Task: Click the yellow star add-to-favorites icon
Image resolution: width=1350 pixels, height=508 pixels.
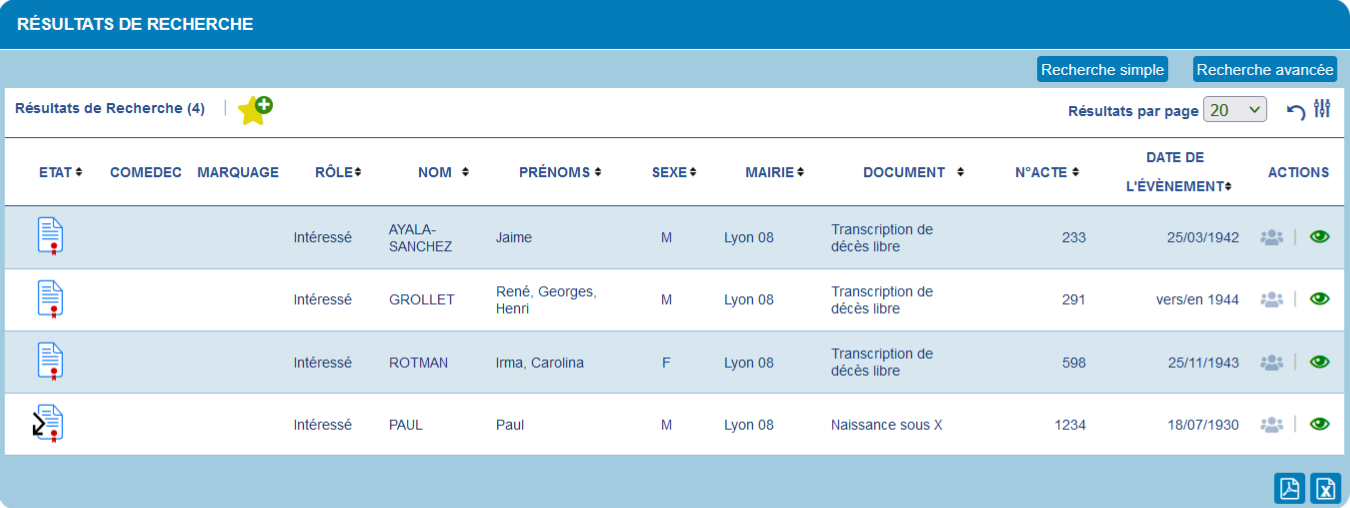Action: [x=255, y=110]
